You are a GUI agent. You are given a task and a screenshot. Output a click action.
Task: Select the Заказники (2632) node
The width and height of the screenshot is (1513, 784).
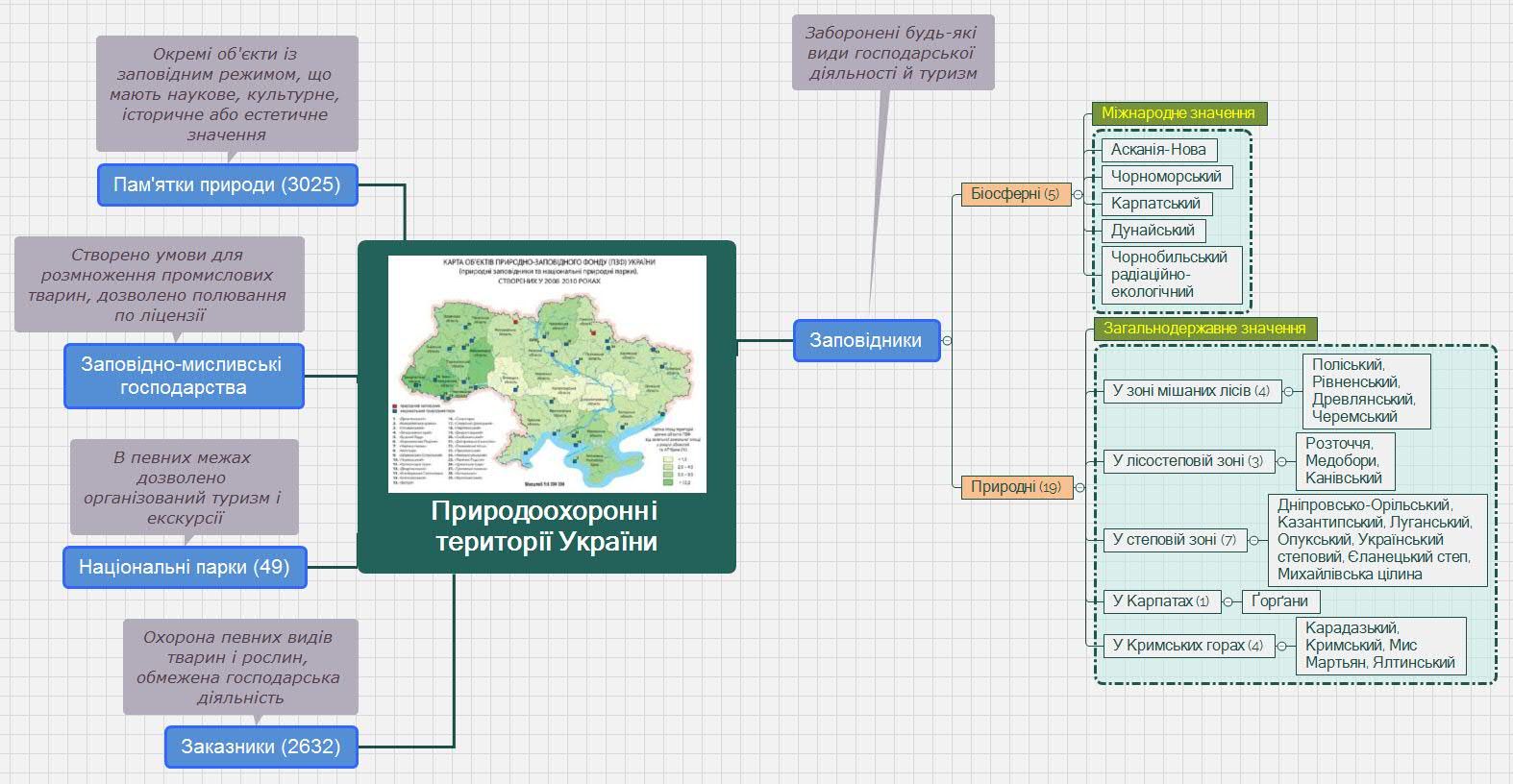point(260,747)
